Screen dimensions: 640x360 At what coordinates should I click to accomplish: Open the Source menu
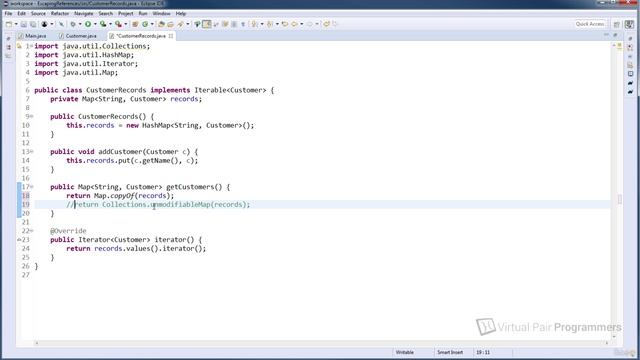38,13
